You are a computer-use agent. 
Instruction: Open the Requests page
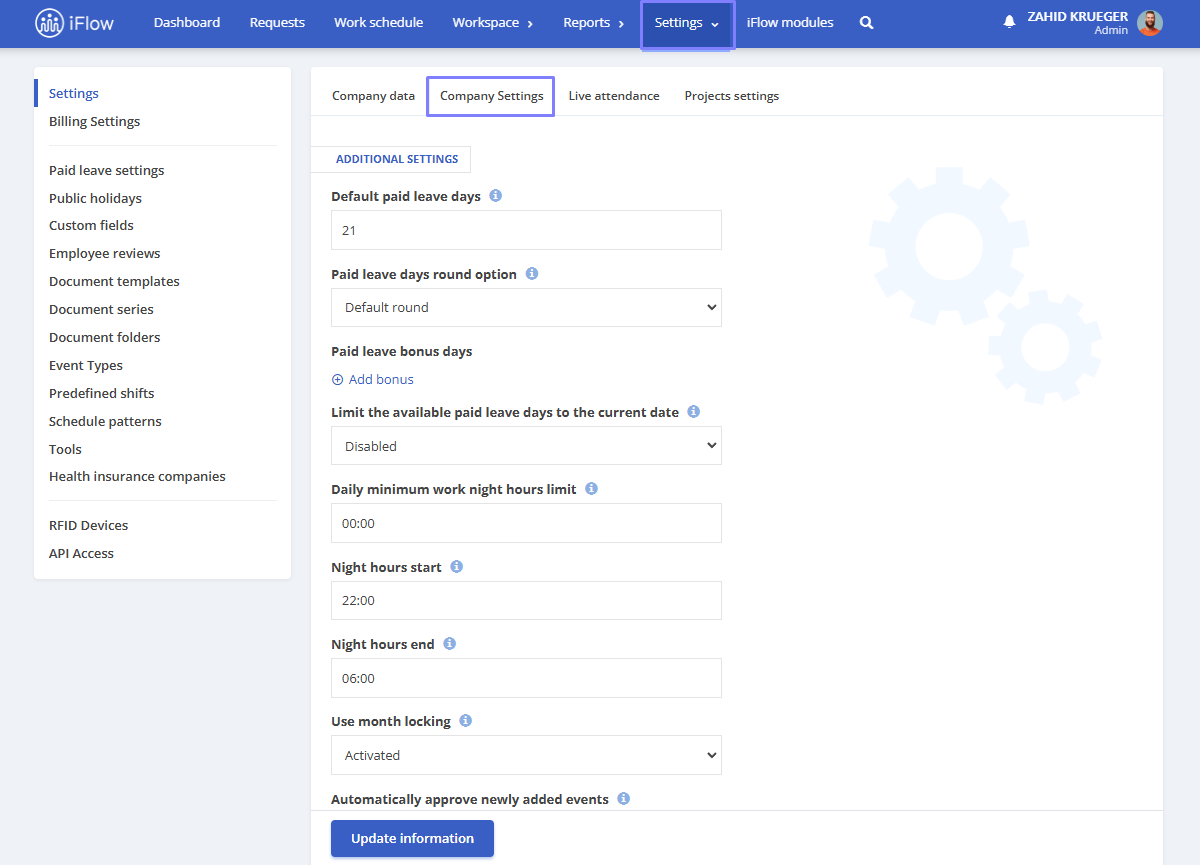277,22
